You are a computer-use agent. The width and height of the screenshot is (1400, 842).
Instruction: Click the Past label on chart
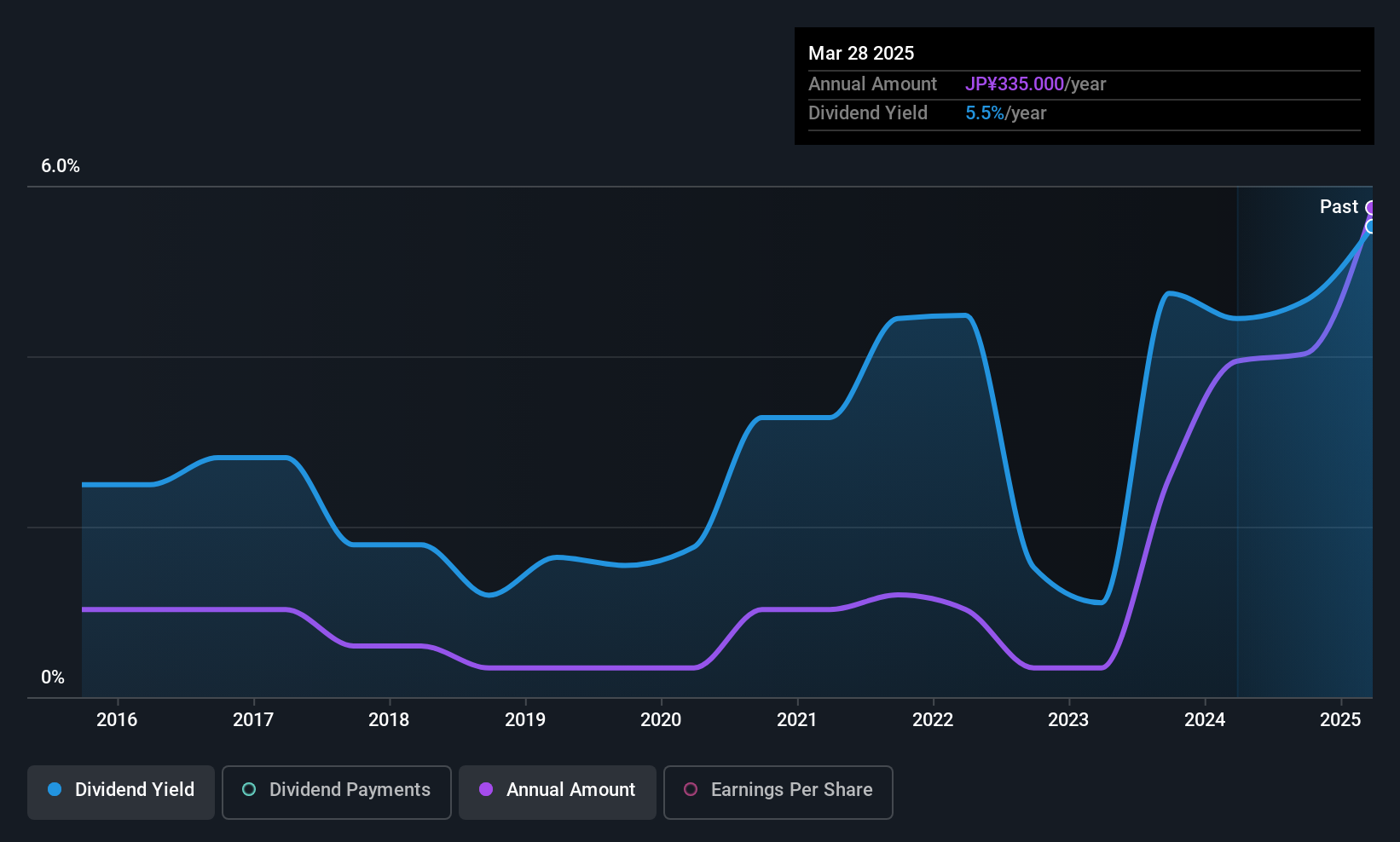[1339, 206]
